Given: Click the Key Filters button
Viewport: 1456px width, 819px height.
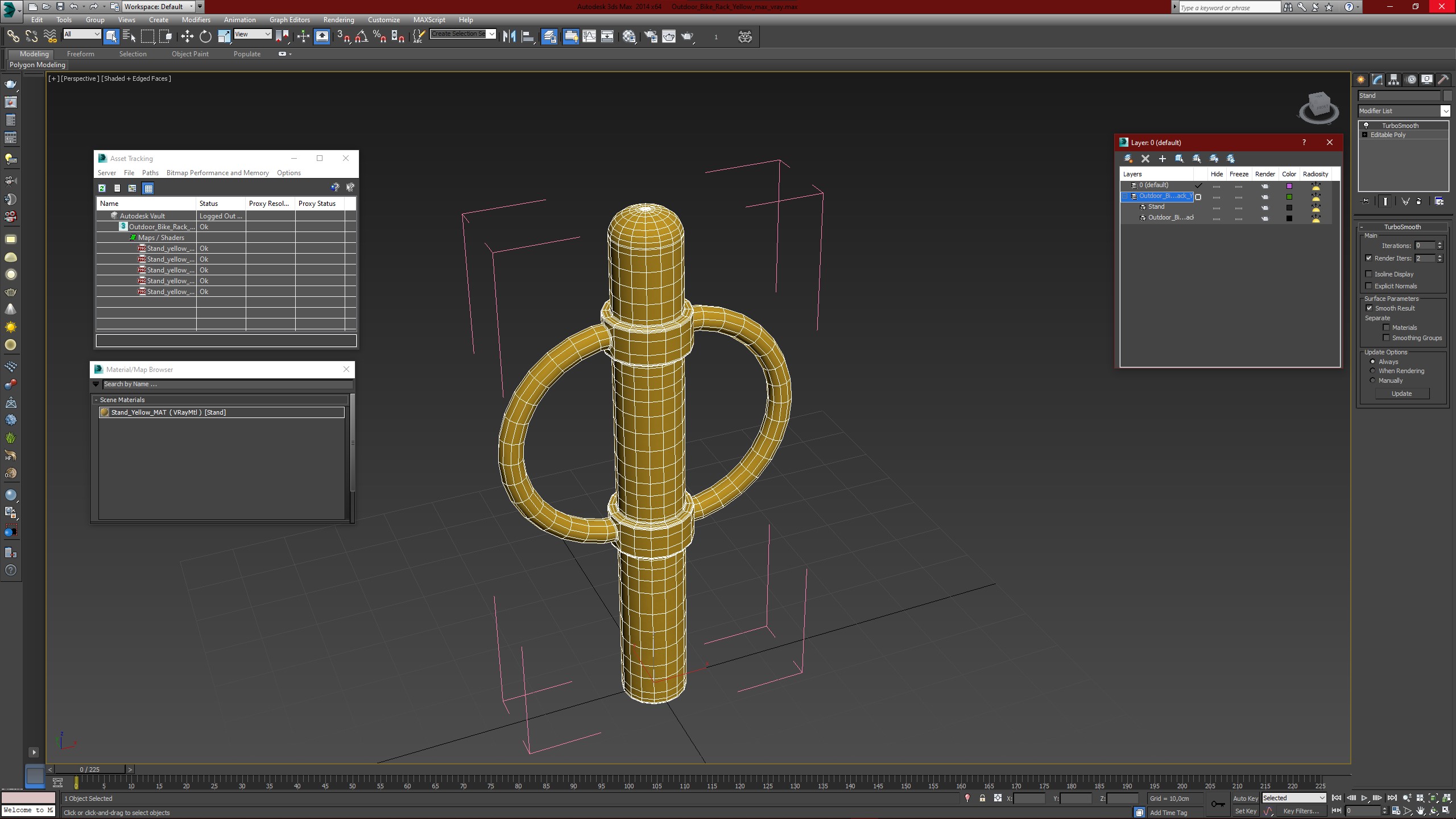Looking at the screenshot, I should (x=1301, y=811).
